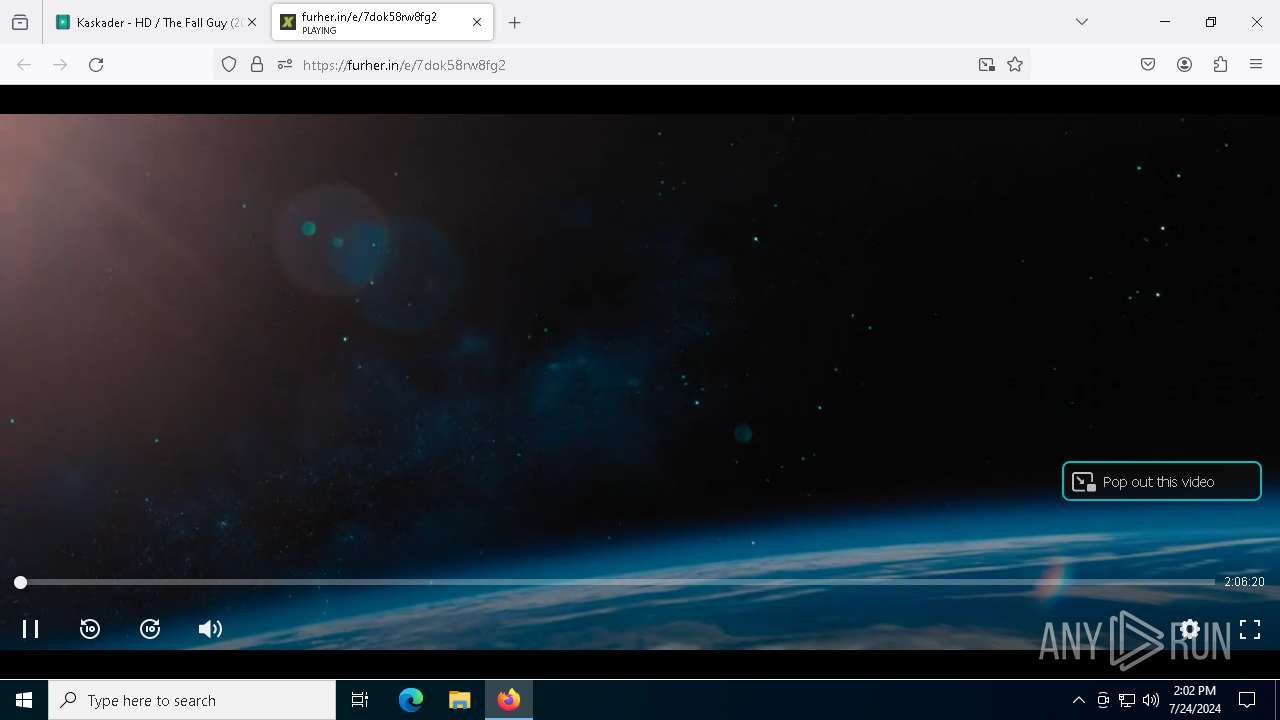Open clock showing 2:02 PM
The image size is (1280, 720).
(x=1195, y=700)
